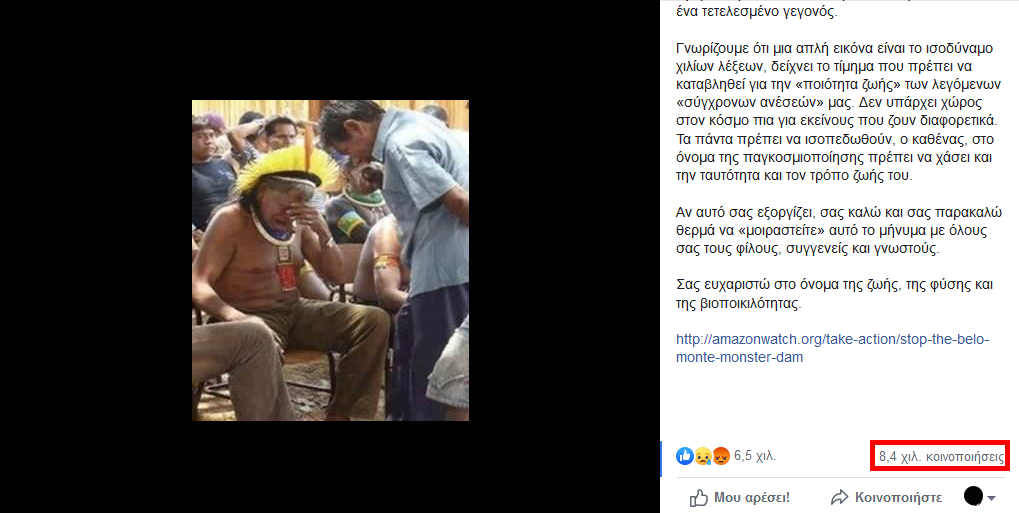Viewport: 1019px width, 513px height.
Task: Click the crying sad reaction icon
Action: 703,456
